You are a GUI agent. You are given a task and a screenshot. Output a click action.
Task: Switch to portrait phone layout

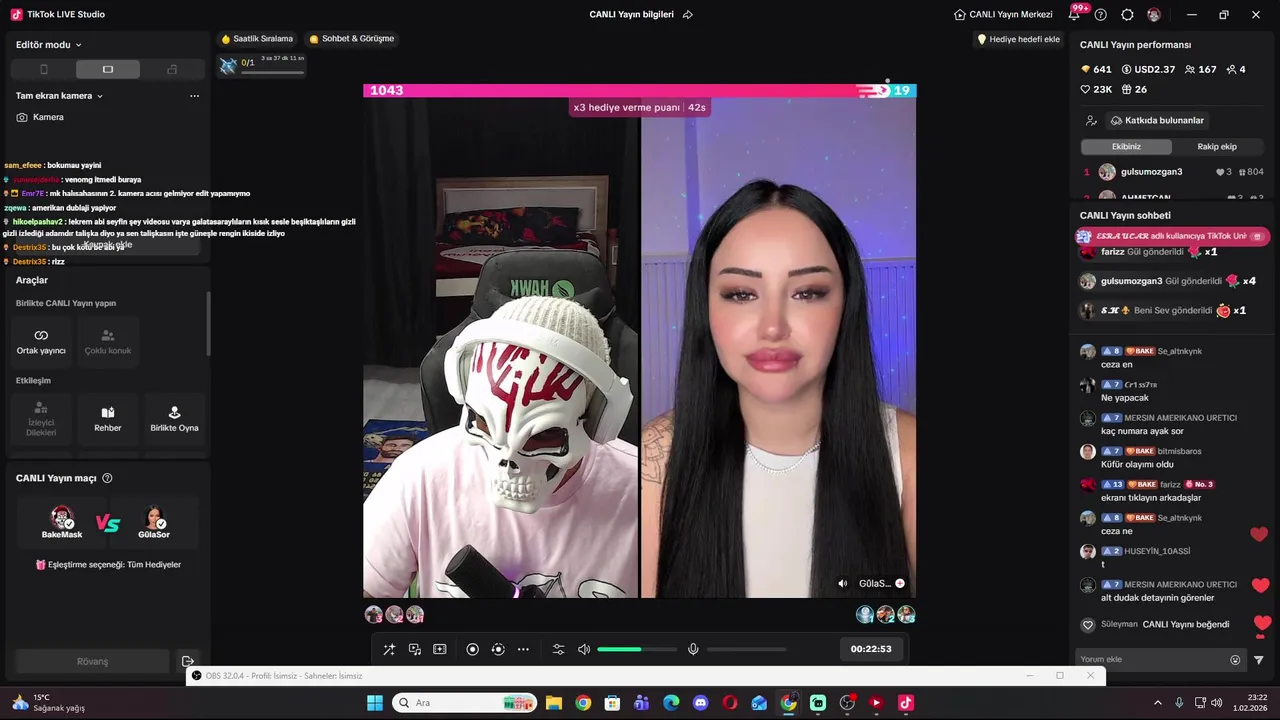tap(43, 69)
